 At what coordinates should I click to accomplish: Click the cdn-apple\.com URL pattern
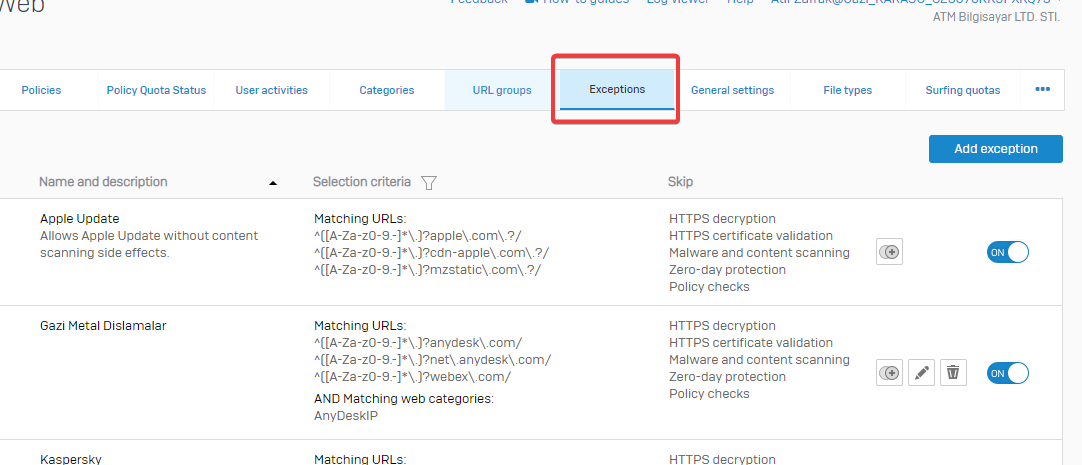pyautogui.click(x=432, y=253)
